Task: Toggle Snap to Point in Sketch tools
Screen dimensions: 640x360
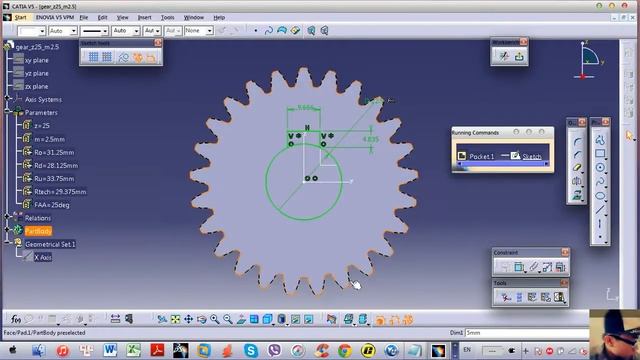Action: [x=107, y=57]
